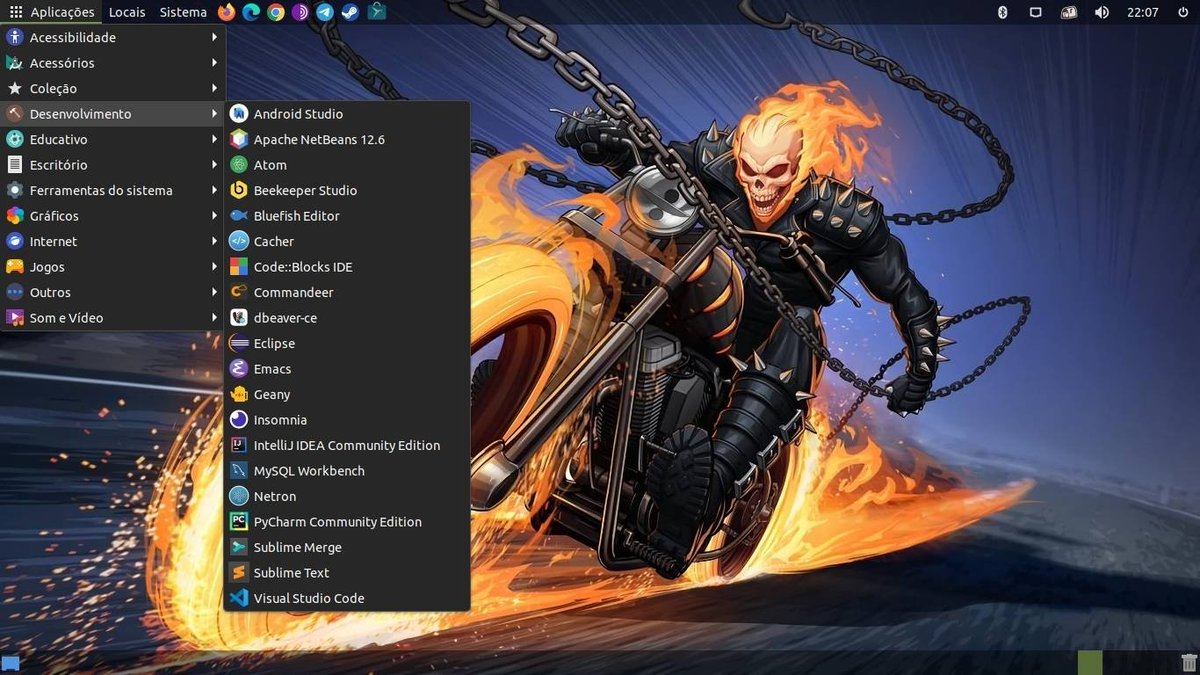The image size is (1200, 675).
Task: Launch Bluefish Editor
Action: click(346, 216)
